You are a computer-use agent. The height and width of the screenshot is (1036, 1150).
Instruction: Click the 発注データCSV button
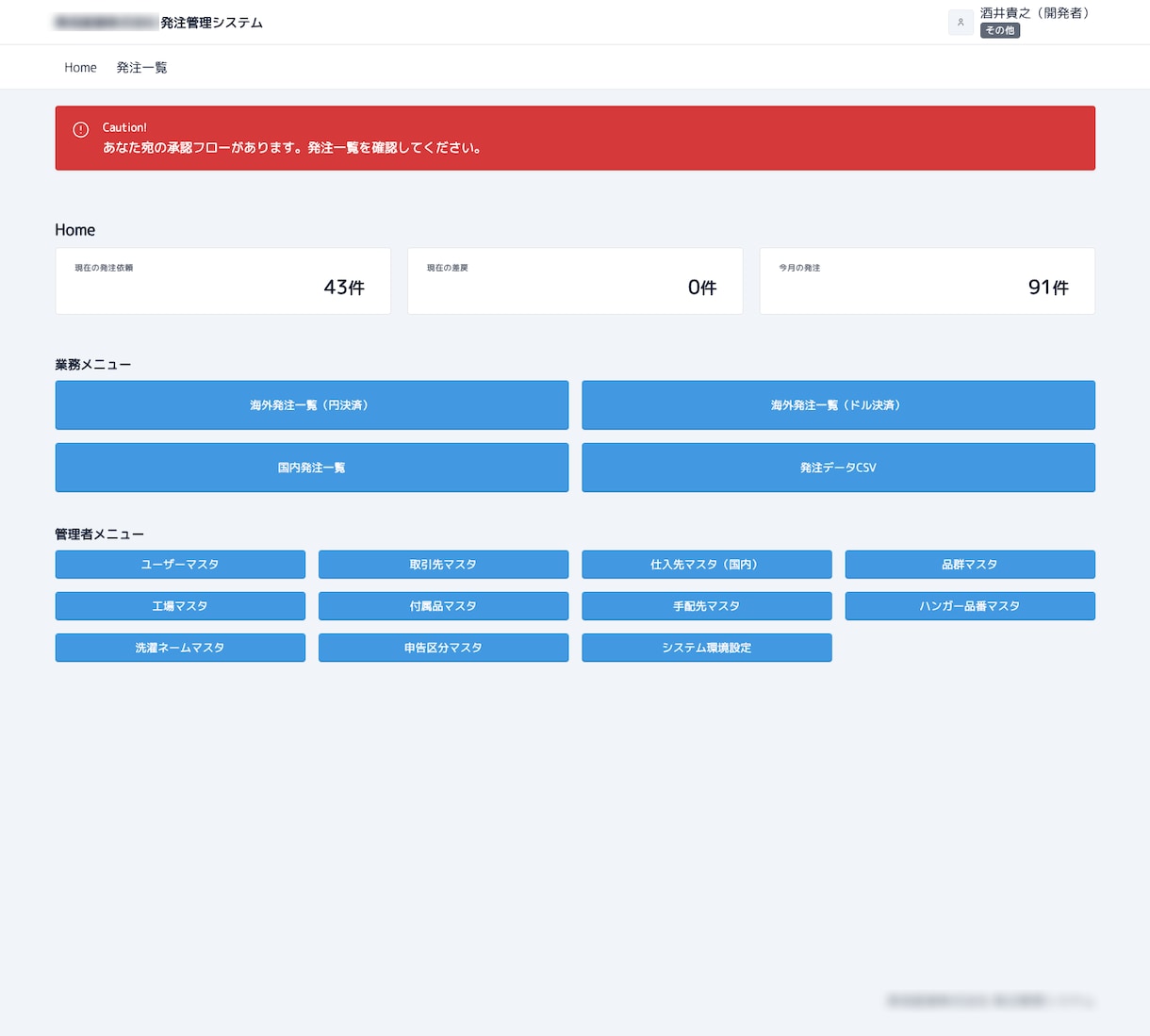tap(838, 468)
